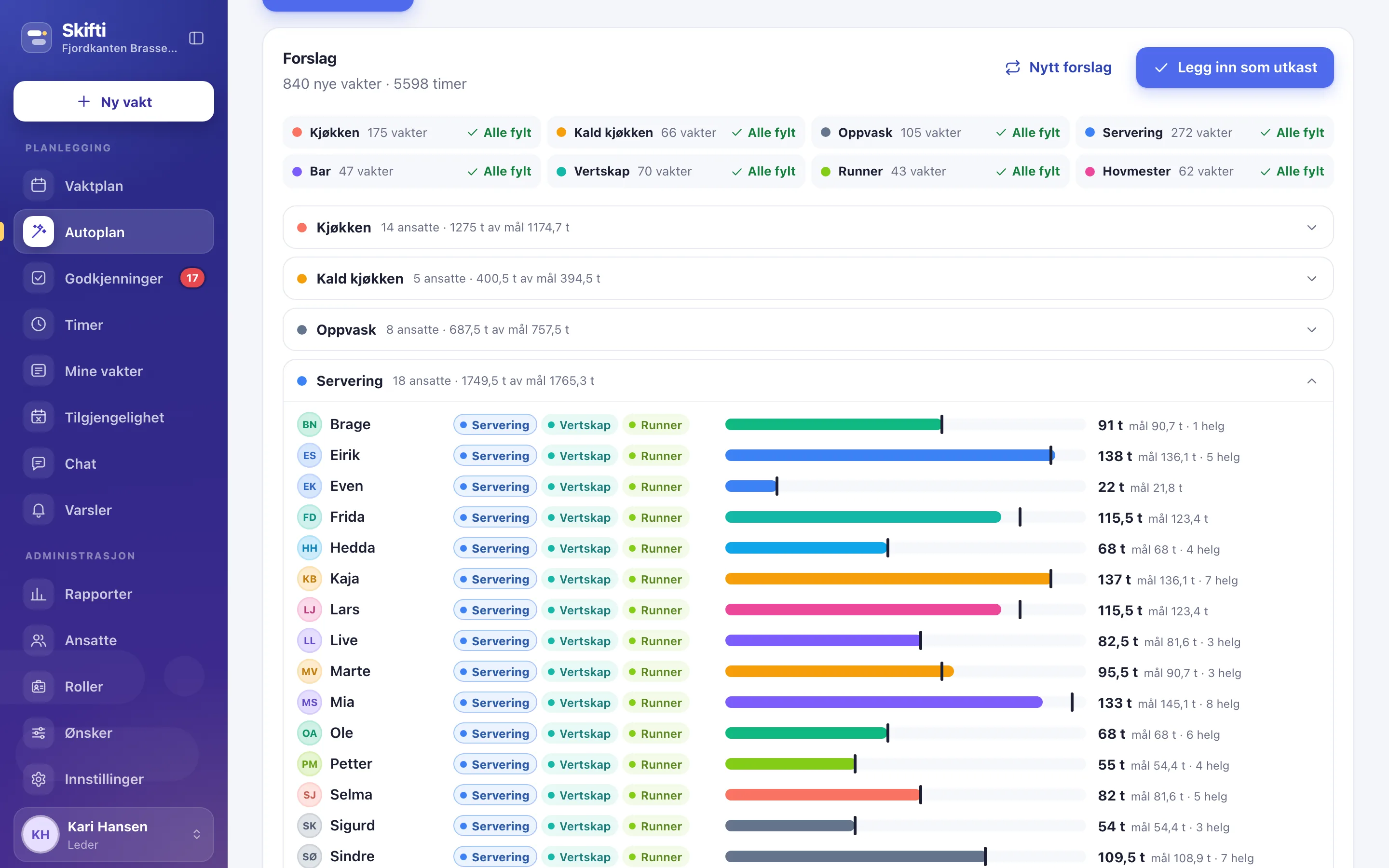Click Brage's BN avatar
This screenshot has width=1389, height=868.
(309, 424)
